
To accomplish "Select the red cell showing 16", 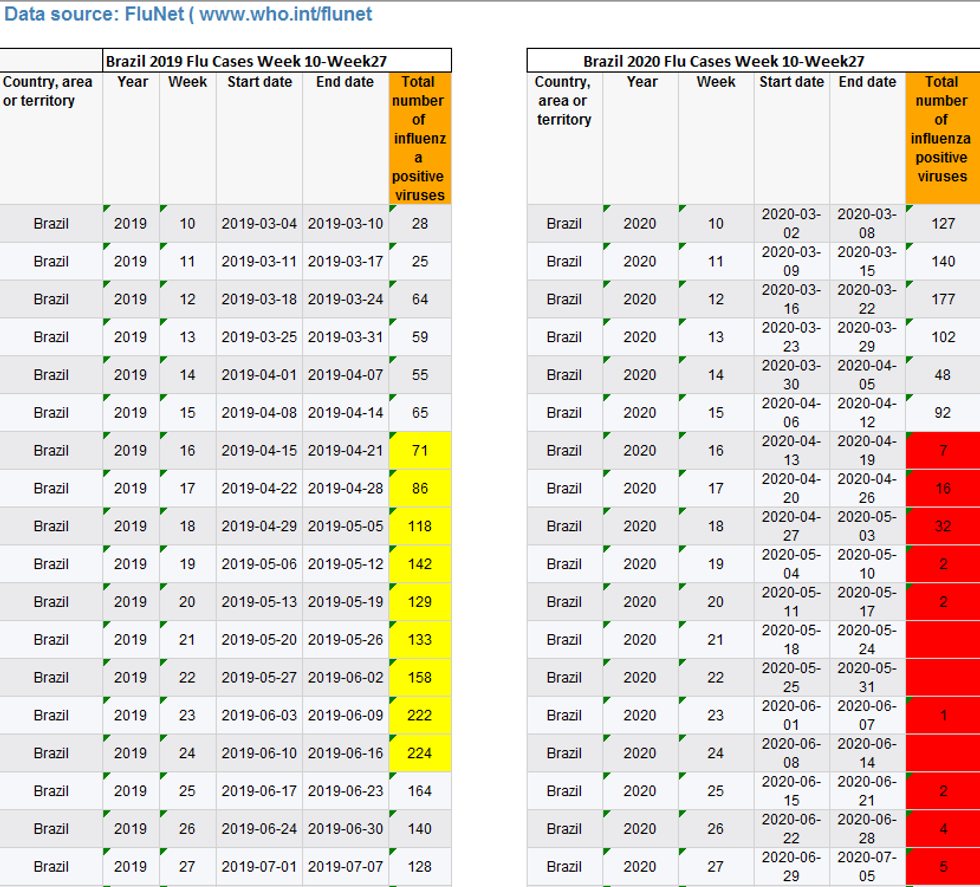I will tap(942, 488).
